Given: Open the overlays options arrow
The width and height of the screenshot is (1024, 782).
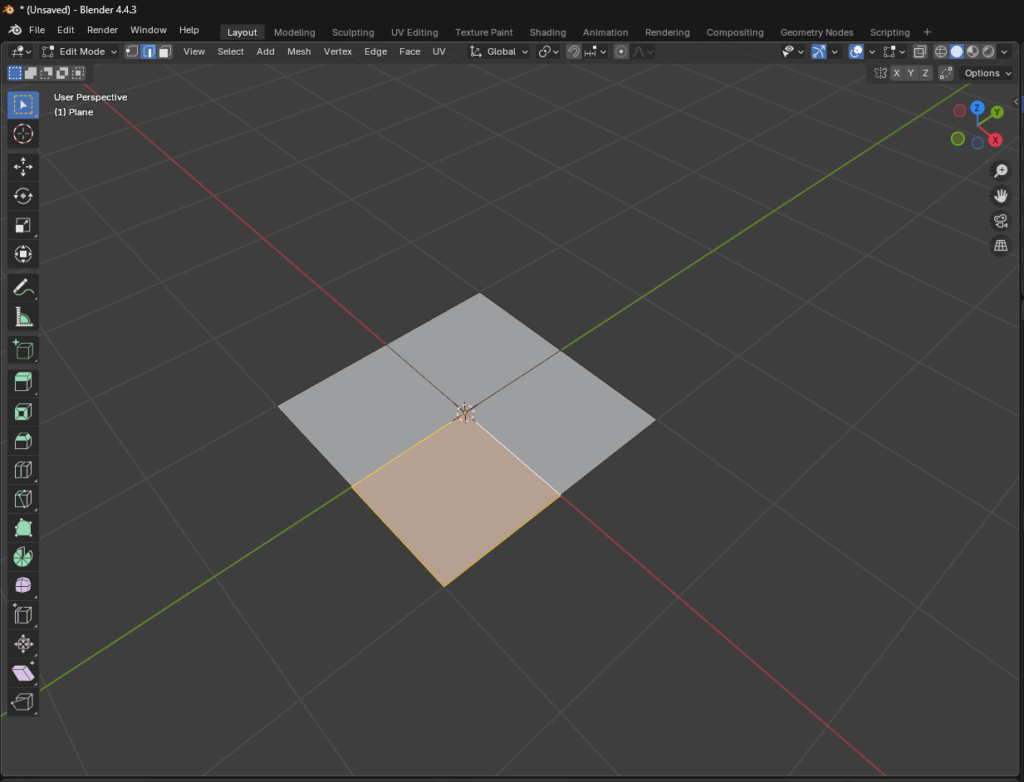Looking at the screenshot, I should [x=872, y=52].
